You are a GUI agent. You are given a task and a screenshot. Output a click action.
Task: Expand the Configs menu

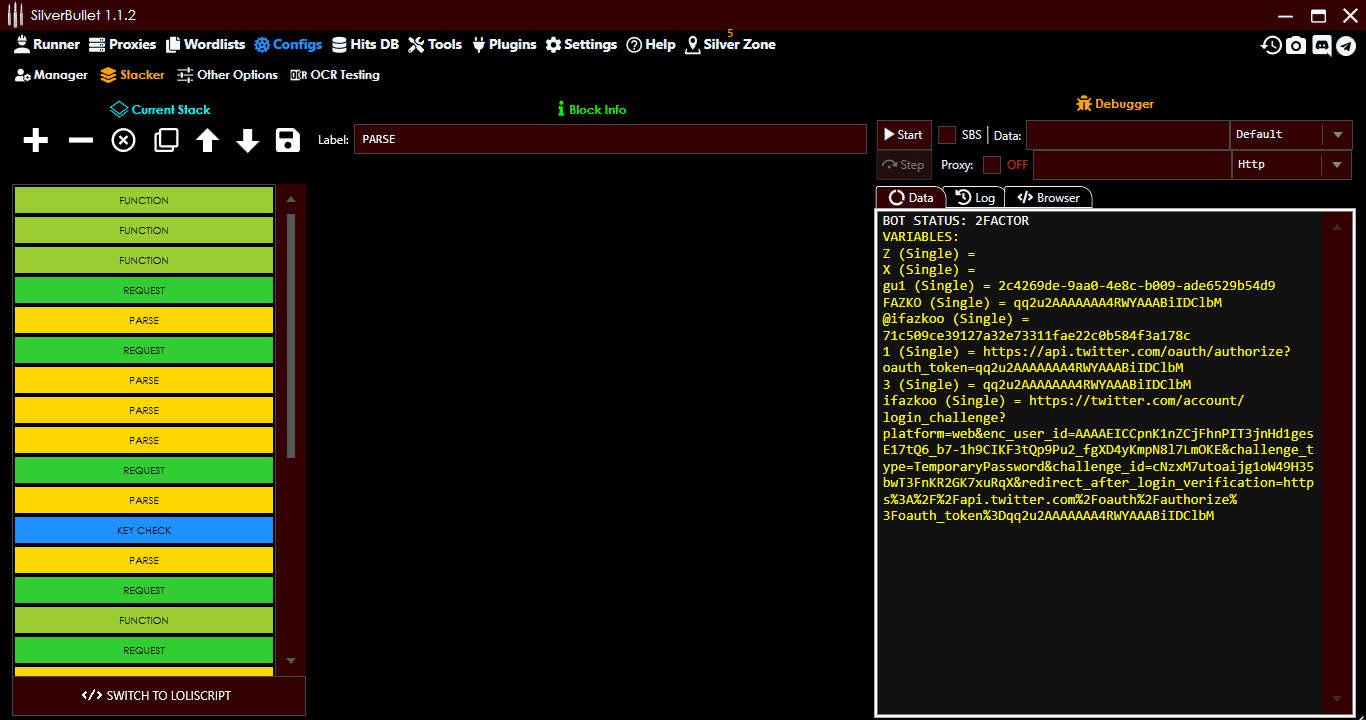(x=288, y=44)
